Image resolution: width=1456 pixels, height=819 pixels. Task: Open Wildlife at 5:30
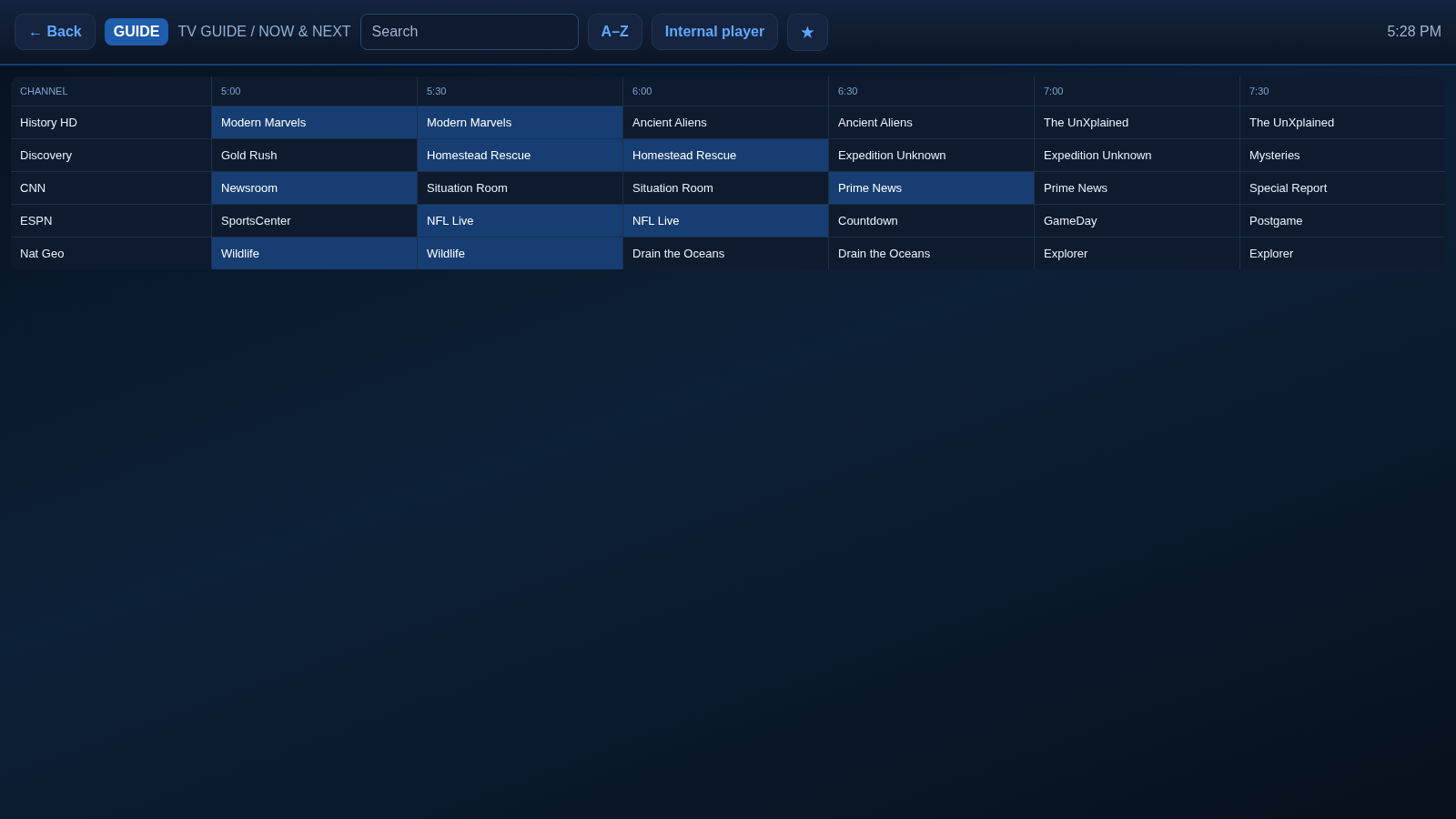click(x=520, y=254)
